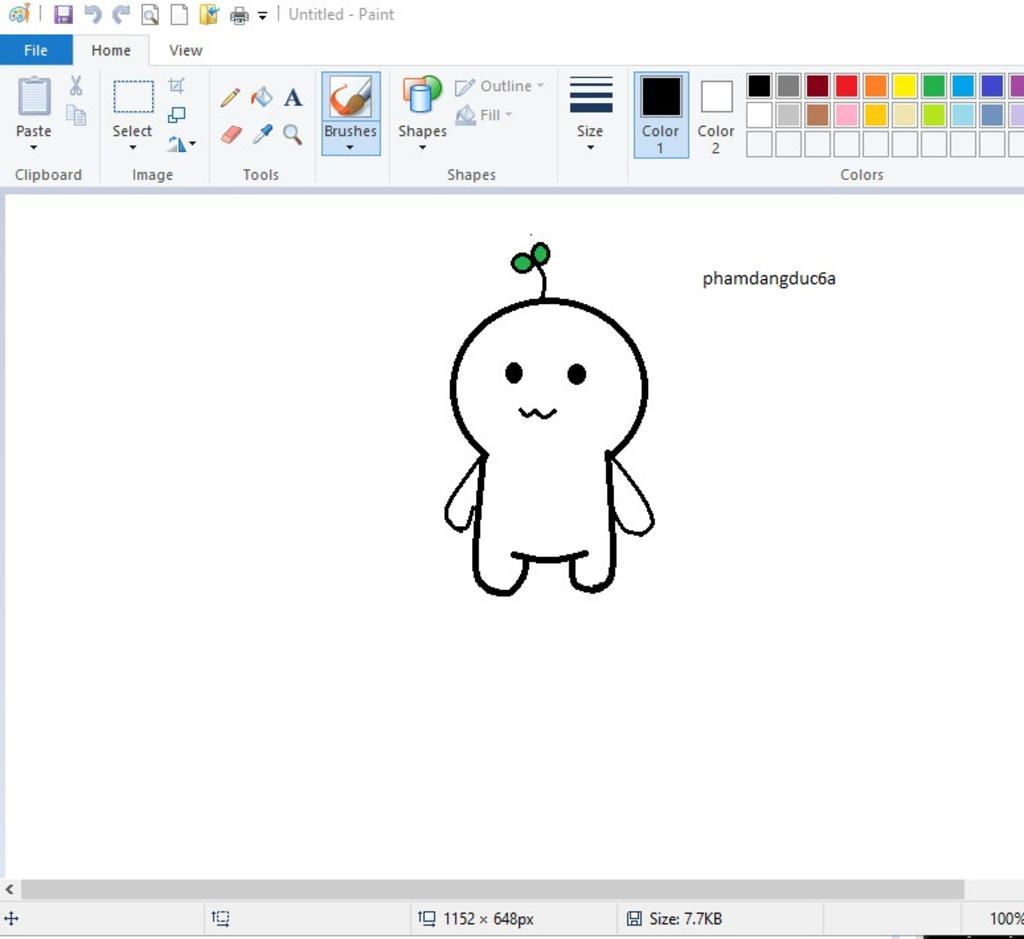Create a new blank picture from the quick access toolbar
Image resolution: width=1024 pixels, height=939 pixels.
[179, 14]
